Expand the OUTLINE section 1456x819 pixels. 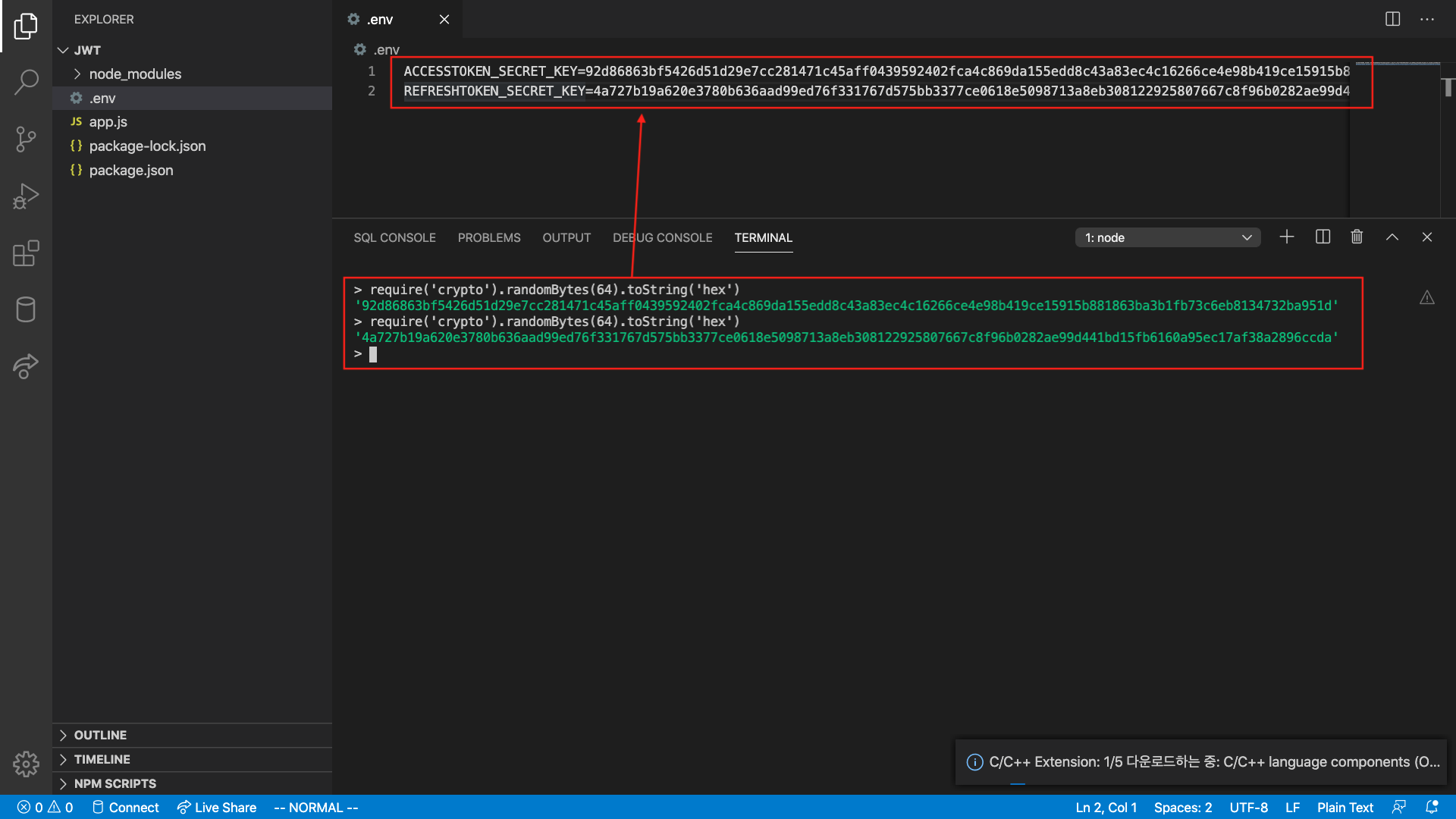tap(100, 735)
